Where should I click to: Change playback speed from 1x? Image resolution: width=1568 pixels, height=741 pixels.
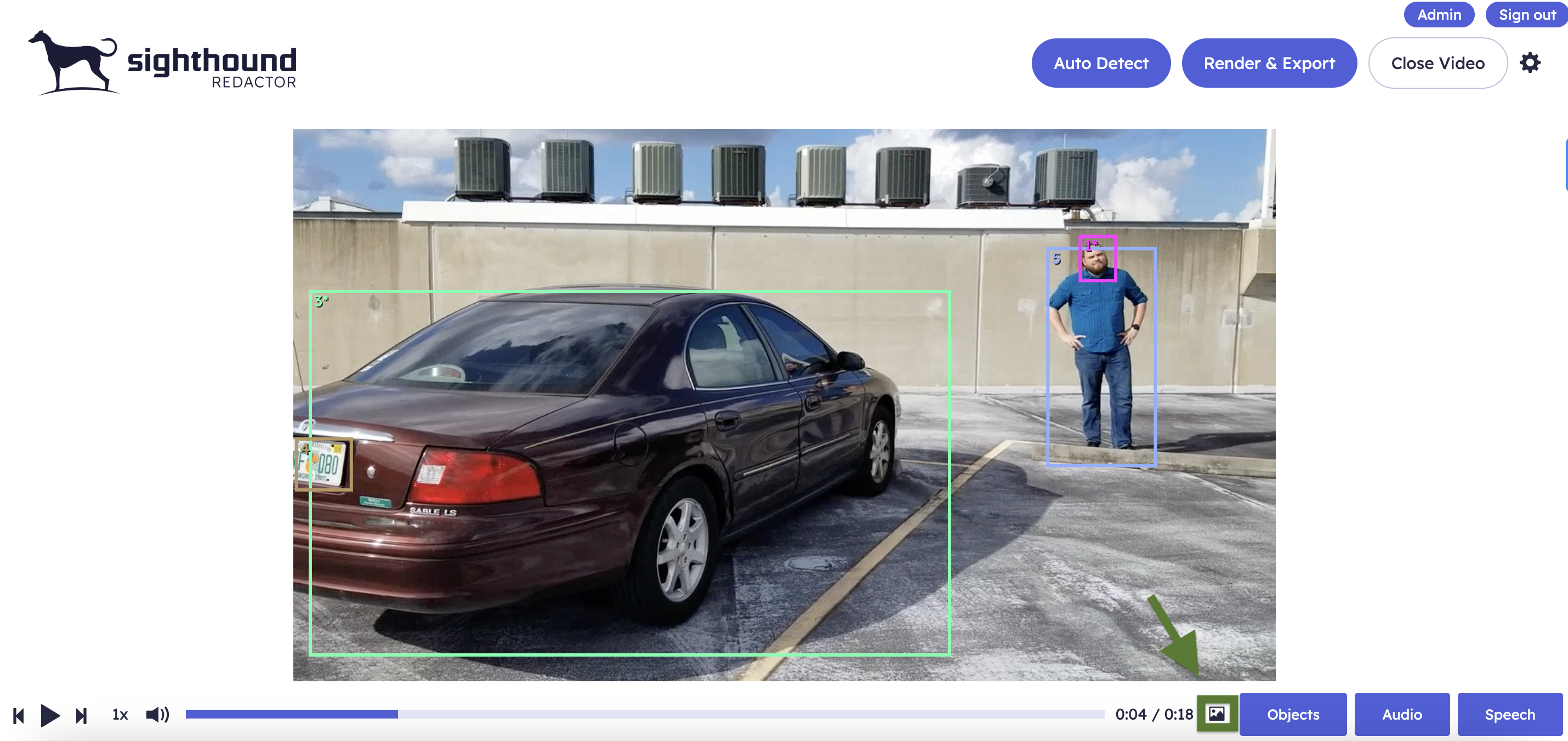coord(120,715)
